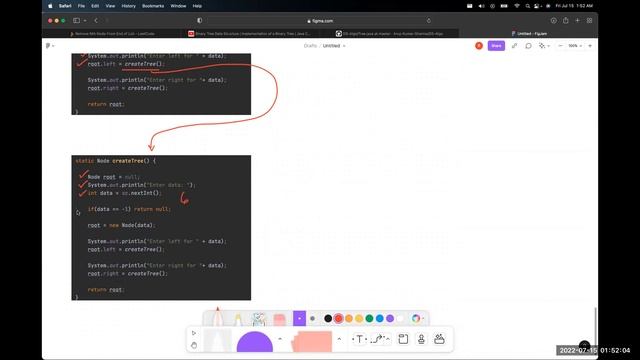Image resolution: width=640 pixels, height=360 pixels.
Task: Select the Text tool
Action: click(359, 339)
